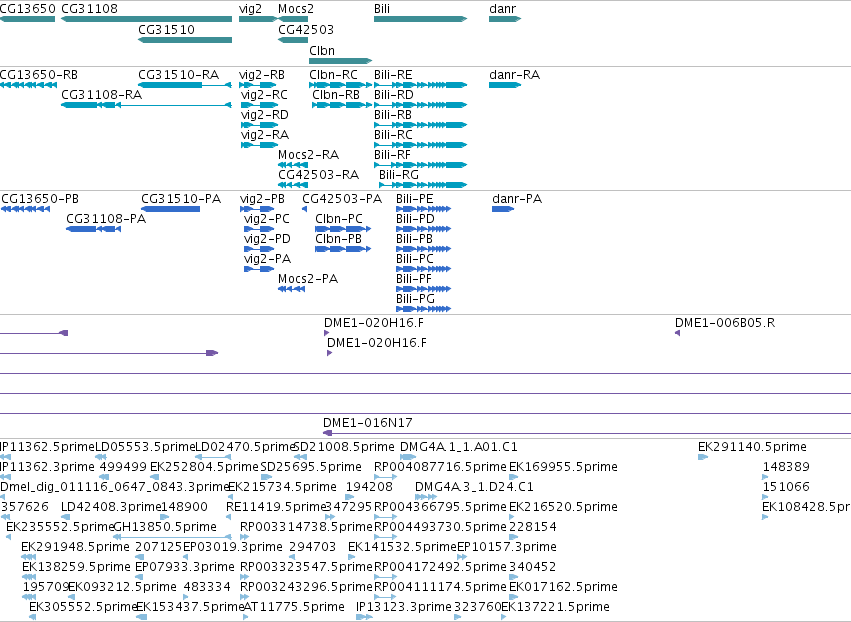
Task: Select the EK169955.5prime EST label
Action: (x=563, y=467)
